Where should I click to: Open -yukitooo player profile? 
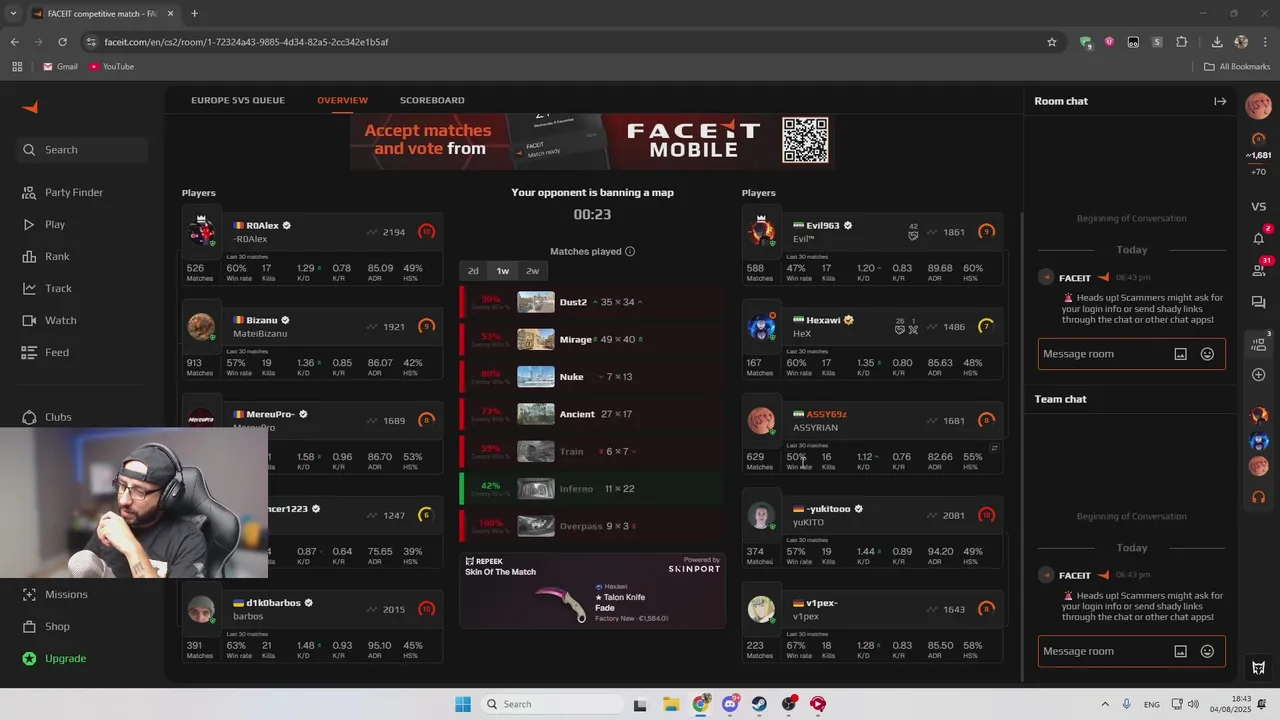(x=828, y=509)
